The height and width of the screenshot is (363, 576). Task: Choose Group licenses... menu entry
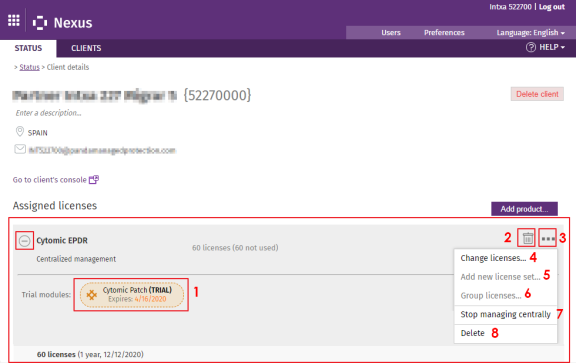491,295
